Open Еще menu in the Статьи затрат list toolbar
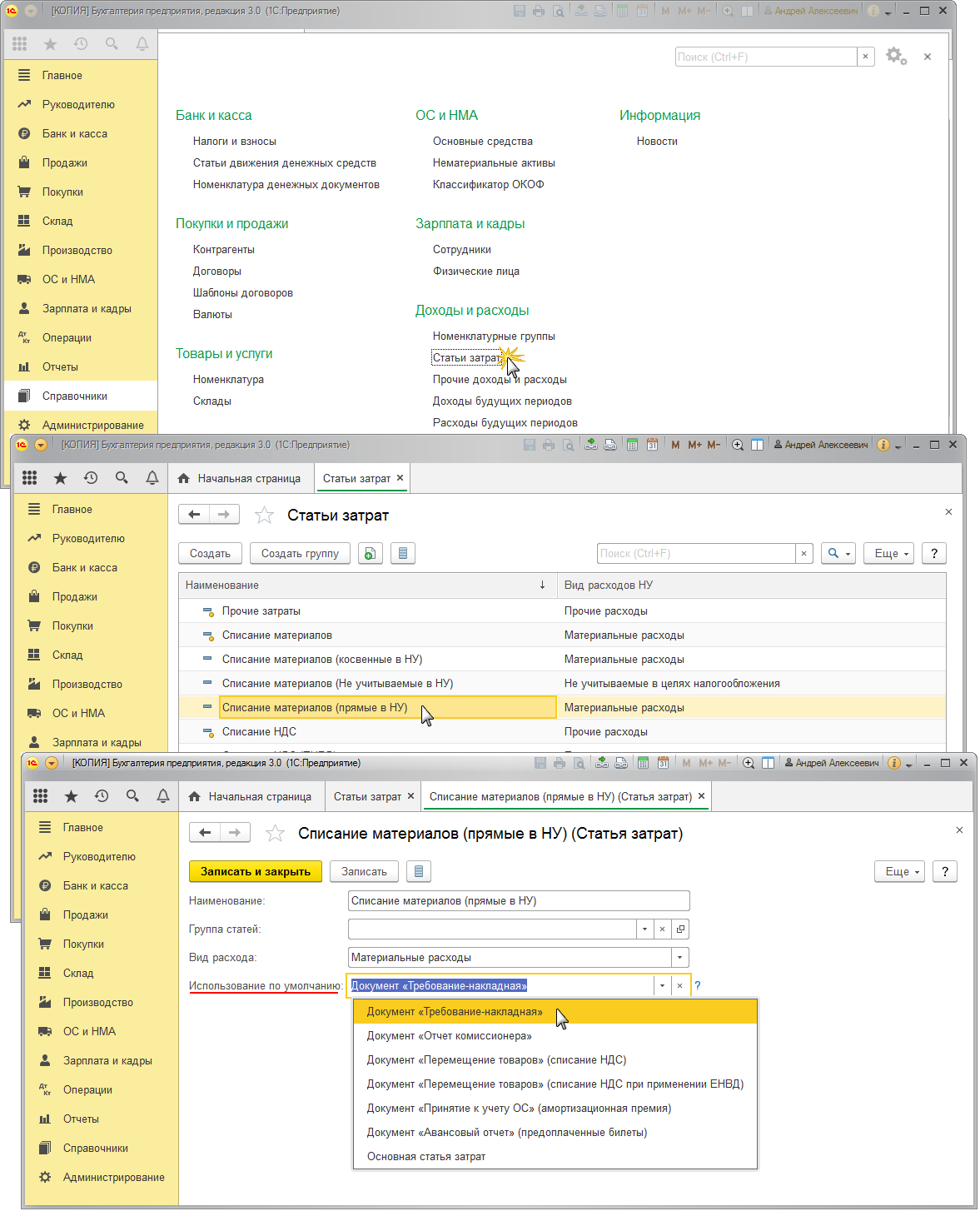This screenshot has width=980, height=1211. [889, 554]
